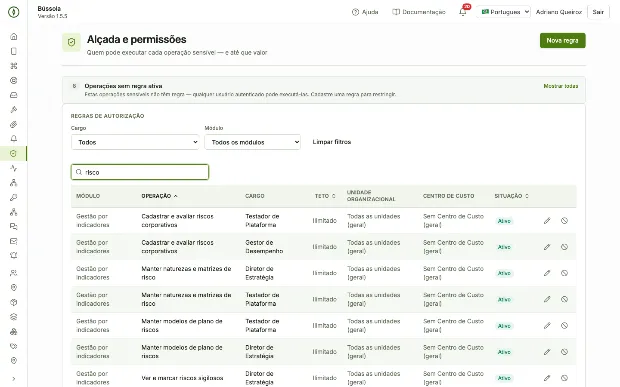Open the users group sidebar icon
The height and width of the screenshot is (387, 620).
[x=13, y=273]
